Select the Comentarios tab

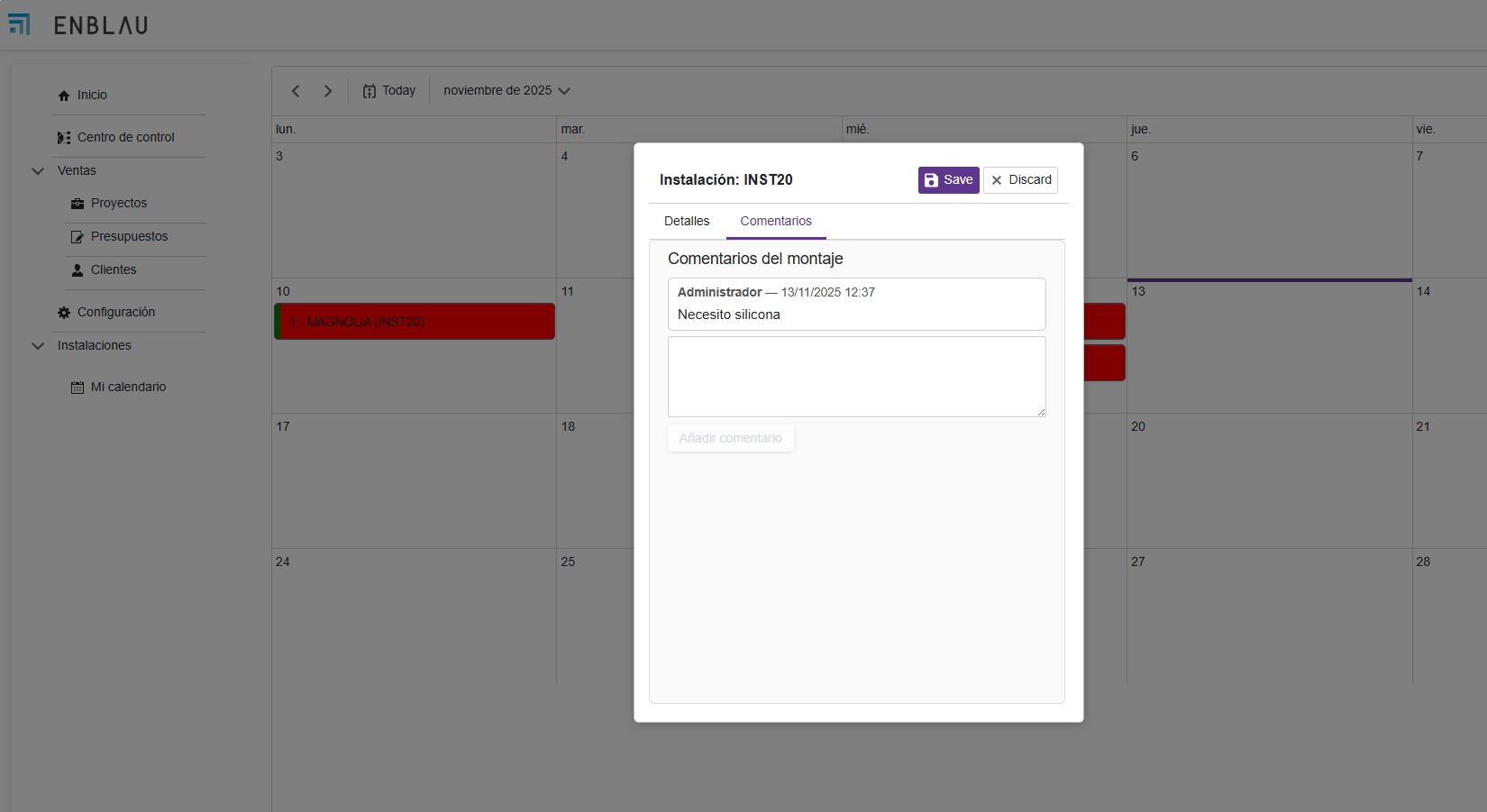(x=776, y=222)
